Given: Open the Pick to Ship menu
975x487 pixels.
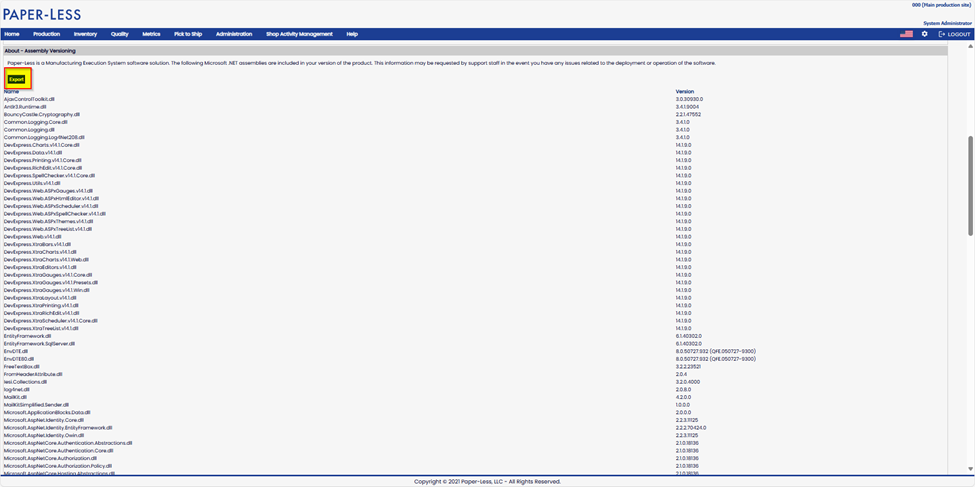Looking at the screenshot, I should (188, 34).
